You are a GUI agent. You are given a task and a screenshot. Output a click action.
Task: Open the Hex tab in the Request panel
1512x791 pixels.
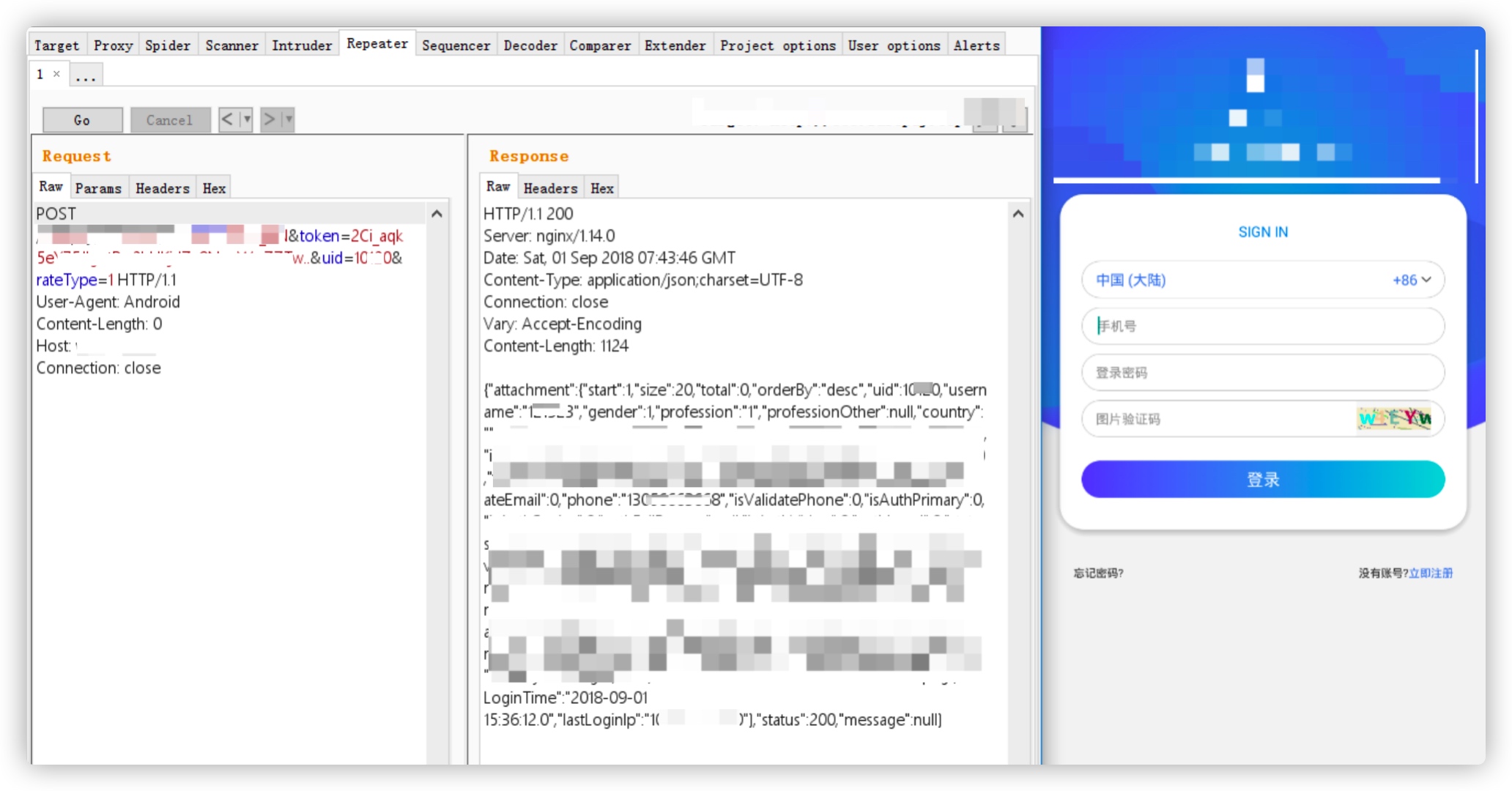[x=214, y=188]
